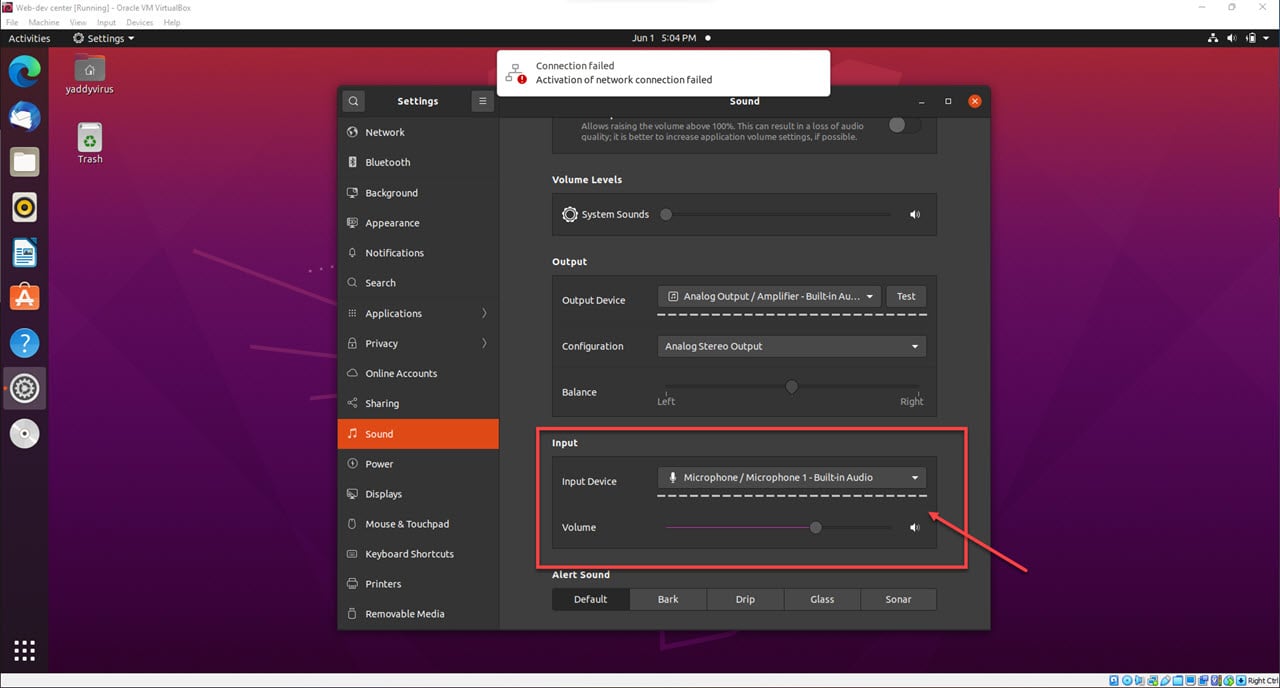Open the hamburger menu in Settings header
Screen dimensions: 1280x688
pos(482,101)
